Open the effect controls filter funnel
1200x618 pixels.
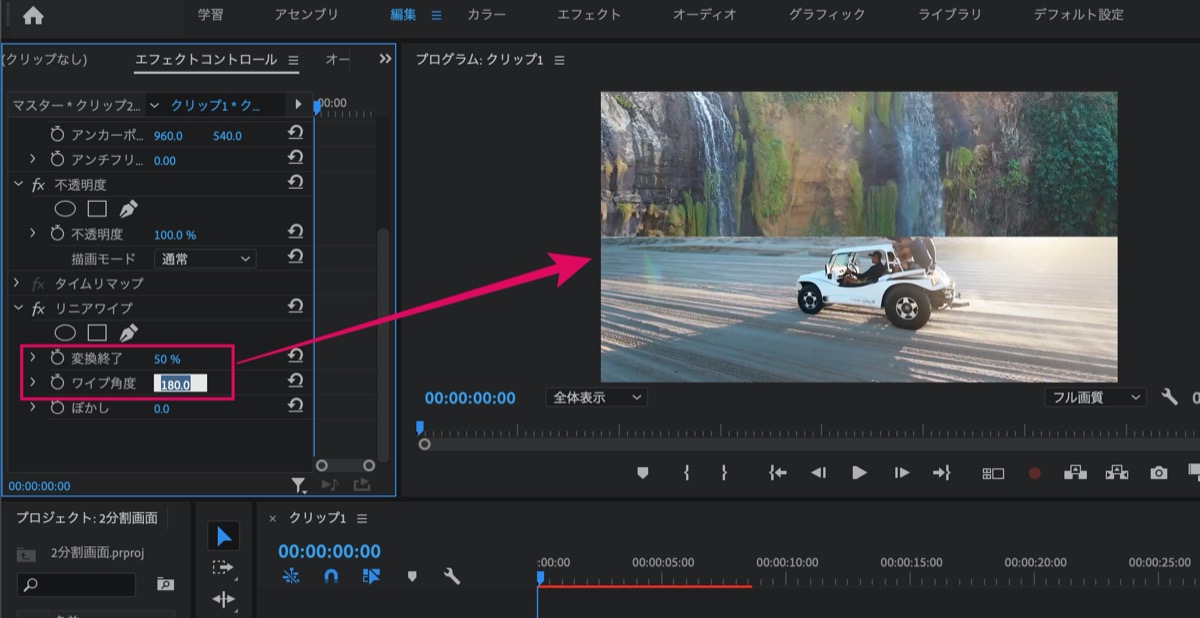coord(298,485)
